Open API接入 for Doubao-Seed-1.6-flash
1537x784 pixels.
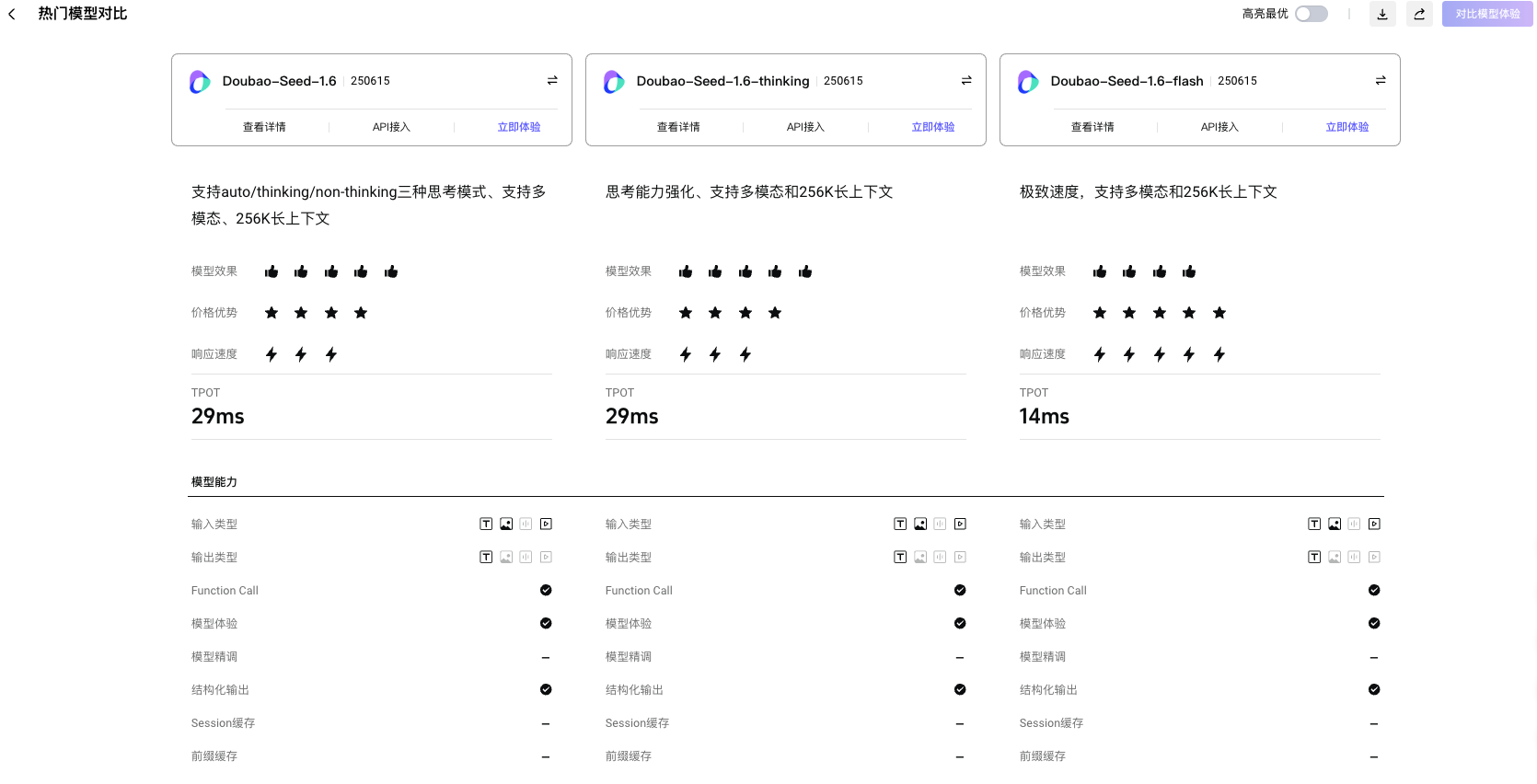tap(1219, 127)
